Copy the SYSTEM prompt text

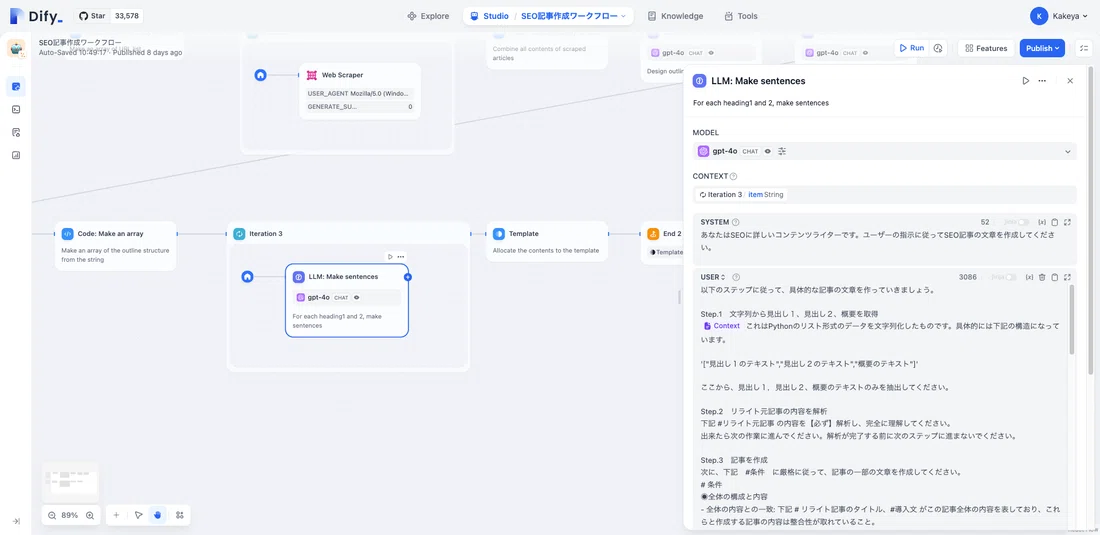click(x=1054, y=222)
